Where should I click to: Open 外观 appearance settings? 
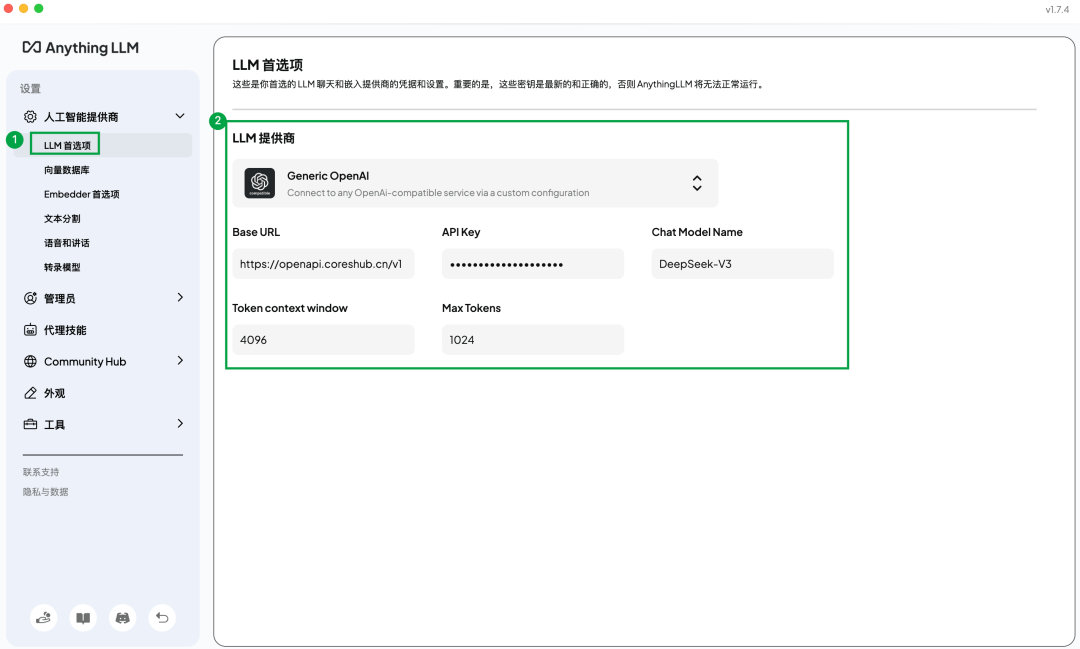tap(54, 393)
